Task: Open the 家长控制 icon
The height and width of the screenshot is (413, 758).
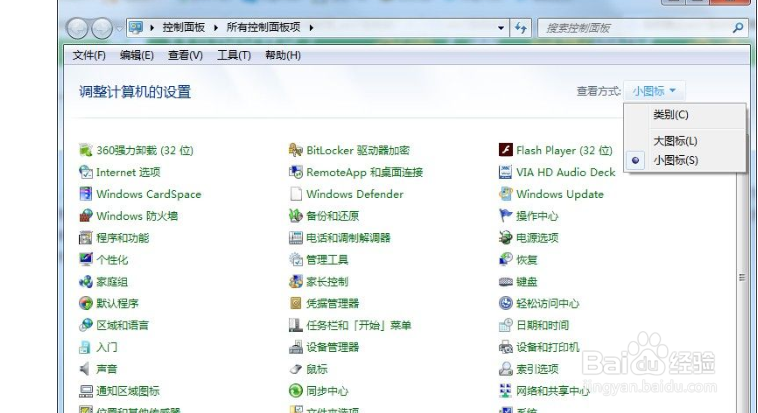Action: pyautogui.click(x=295, y=281)
